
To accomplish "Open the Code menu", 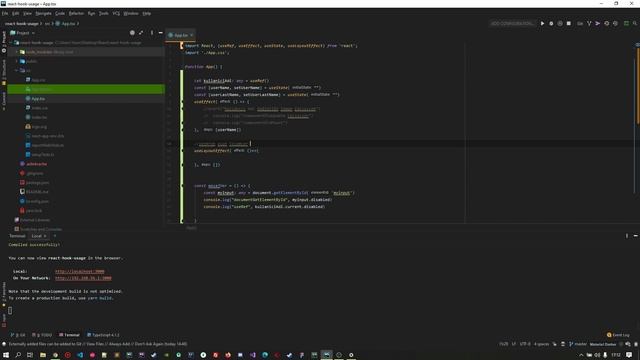I will 60,13.
